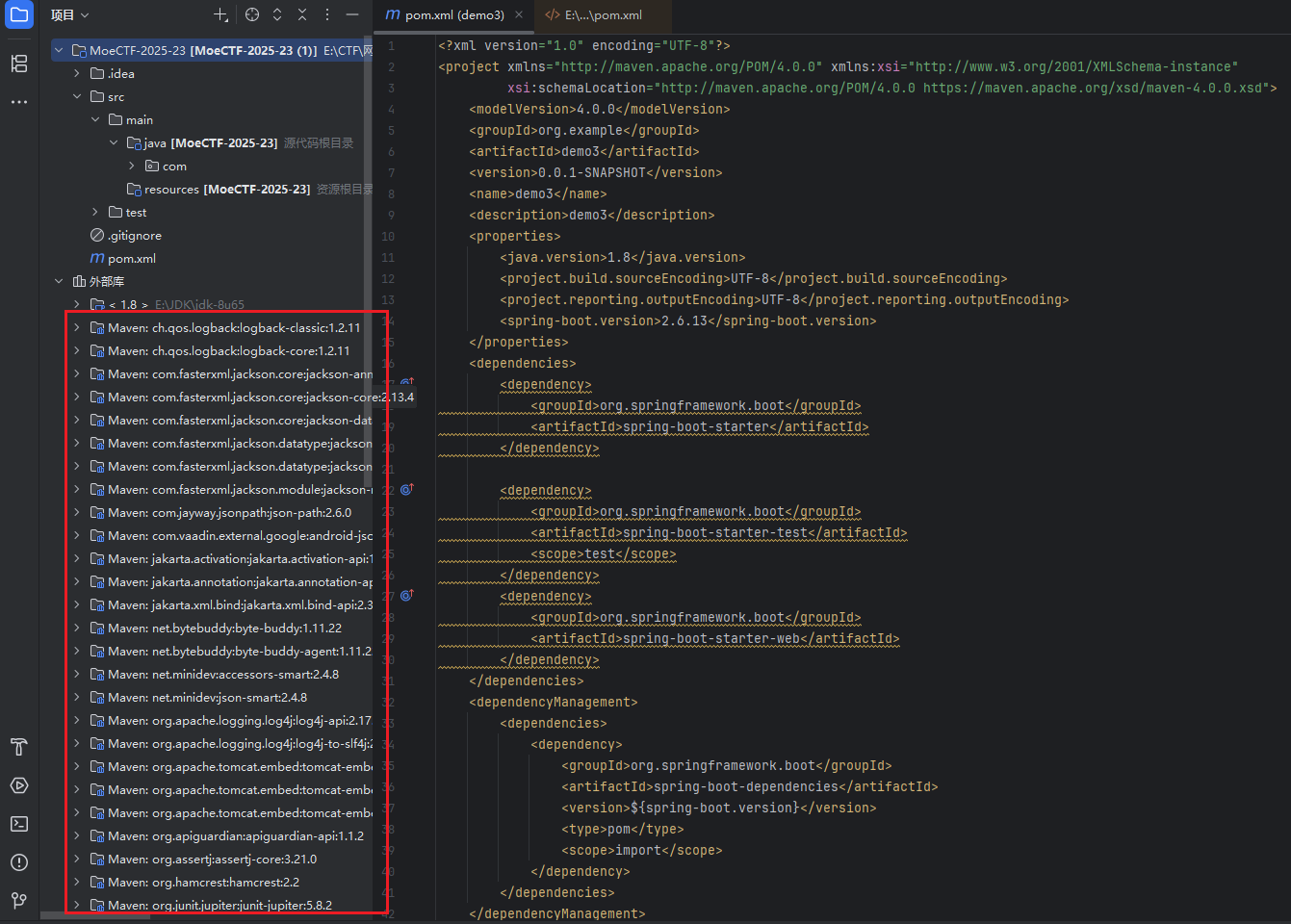Open the Build hammer tool window

tap(19, 747)
